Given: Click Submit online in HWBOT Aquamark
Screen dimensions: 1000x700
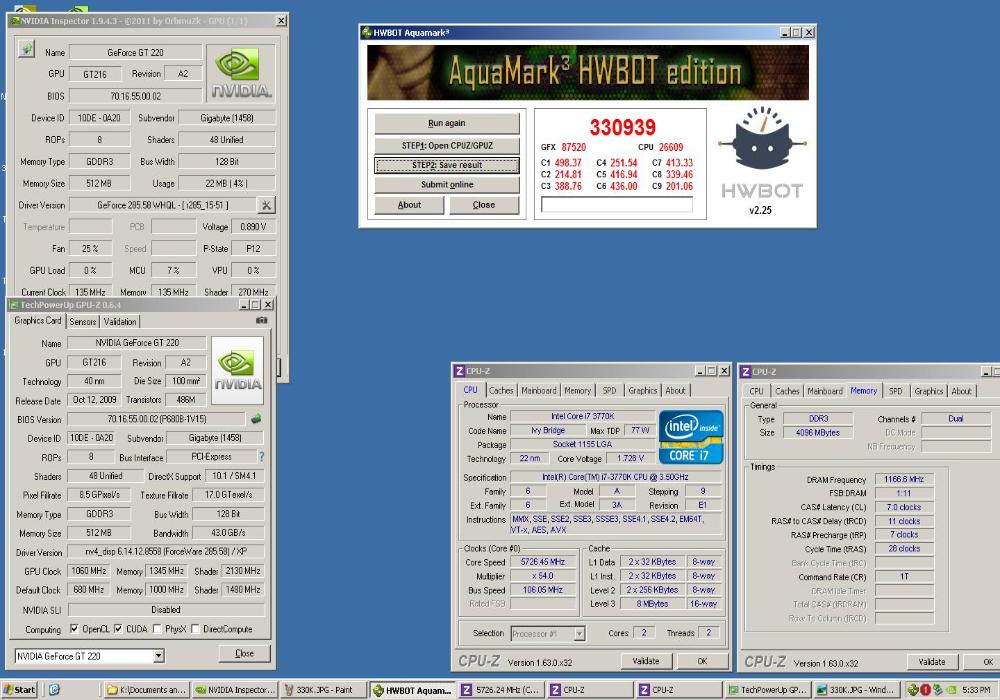Looking at the screenshot, I should tap(447, 185).
